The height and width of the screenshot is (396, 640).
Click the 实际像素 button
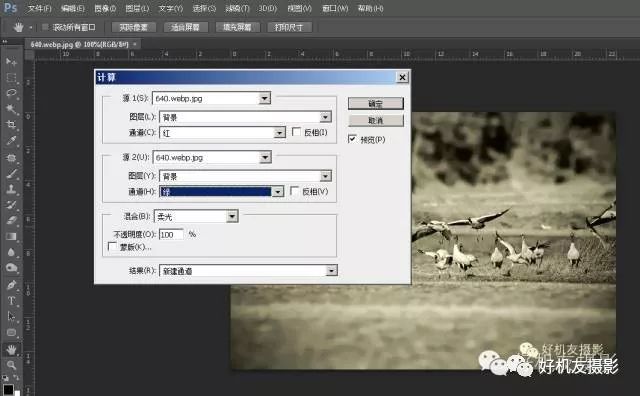click(x=133, y=27)
